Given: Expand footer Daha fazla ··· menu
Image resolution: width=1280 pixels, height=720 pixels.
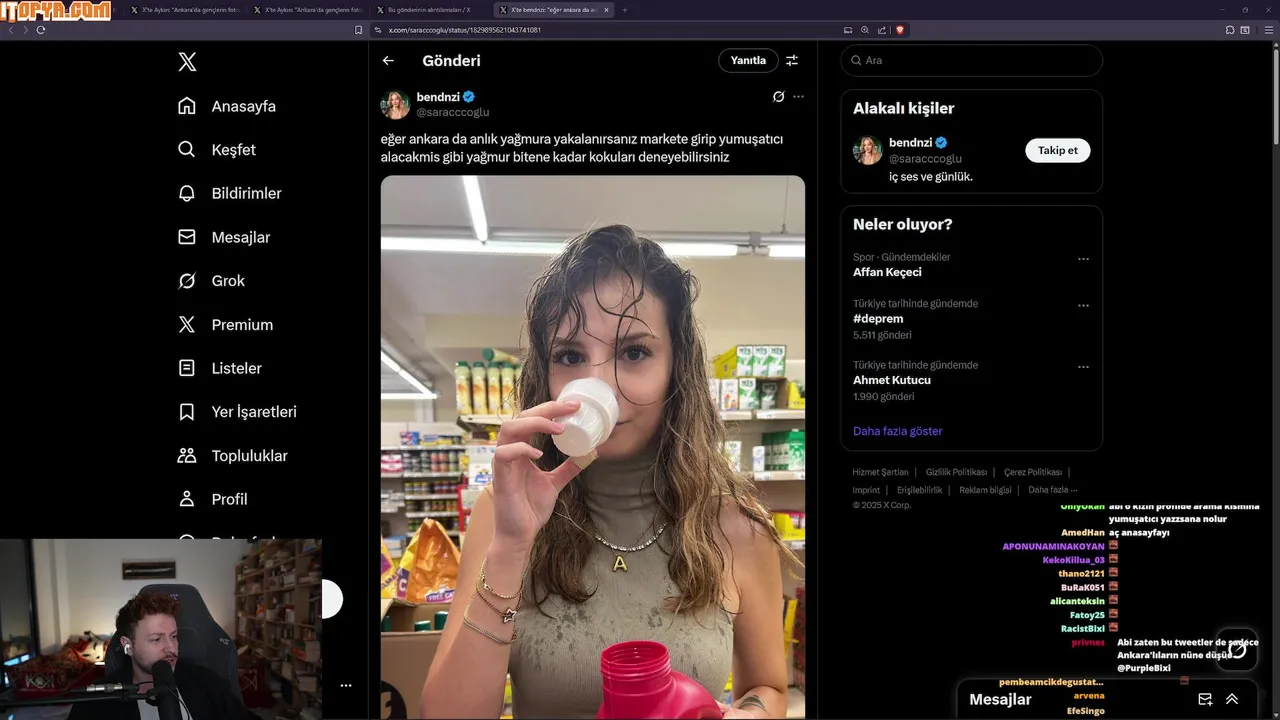Looking at the screenshot, I should tap(1053, 490).
